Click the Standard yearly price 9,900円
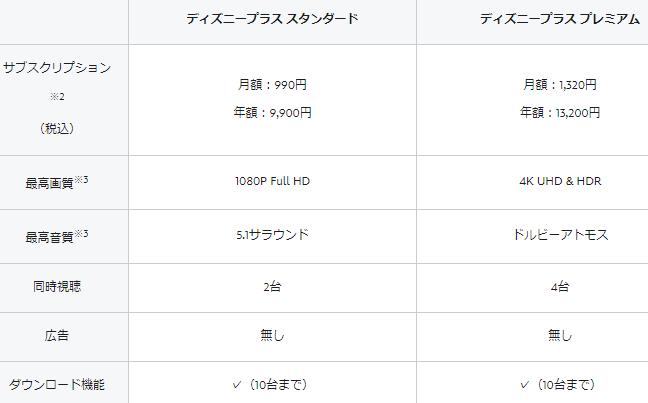The image size is (648, 403). pyautogui.click(x=272, y=112)
